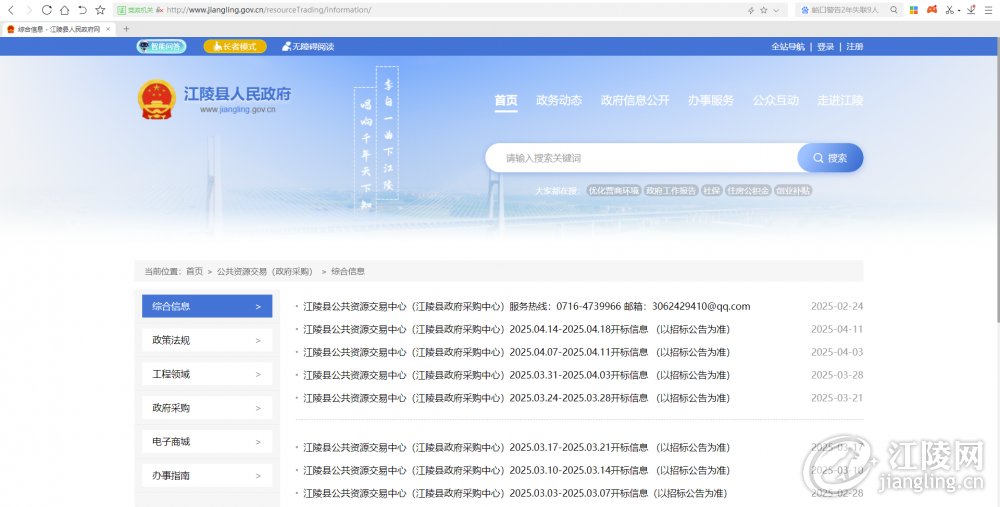Select hot search tag 优化营商环境
This screenshot has width=1000, height=507.
(614, 191)
